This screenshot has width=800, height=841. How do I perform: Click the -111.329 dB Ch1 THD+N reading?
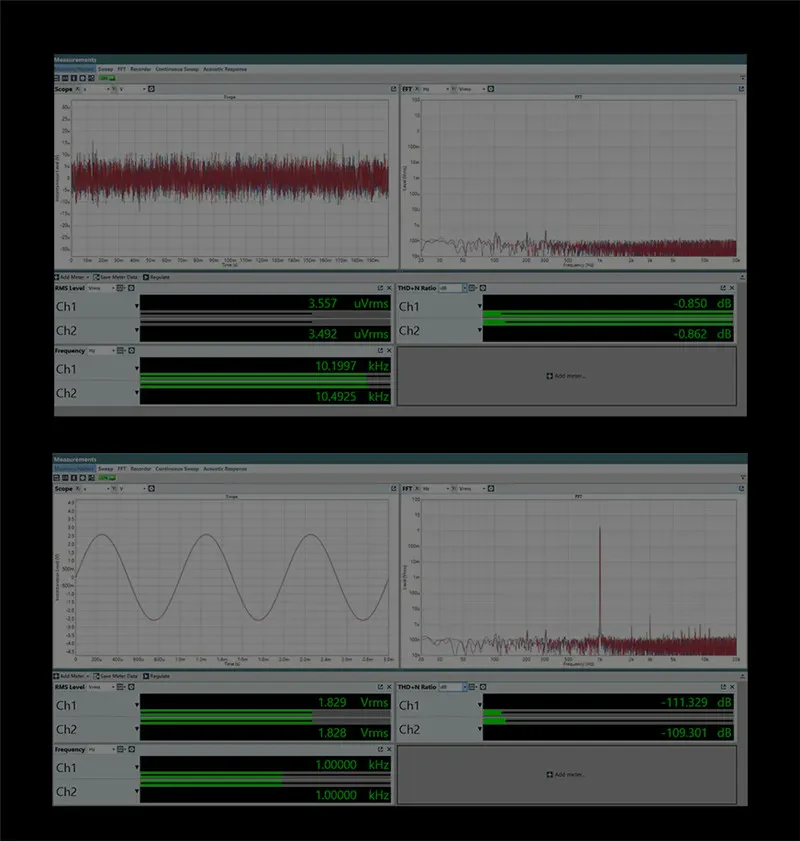[x=696, y=703]
